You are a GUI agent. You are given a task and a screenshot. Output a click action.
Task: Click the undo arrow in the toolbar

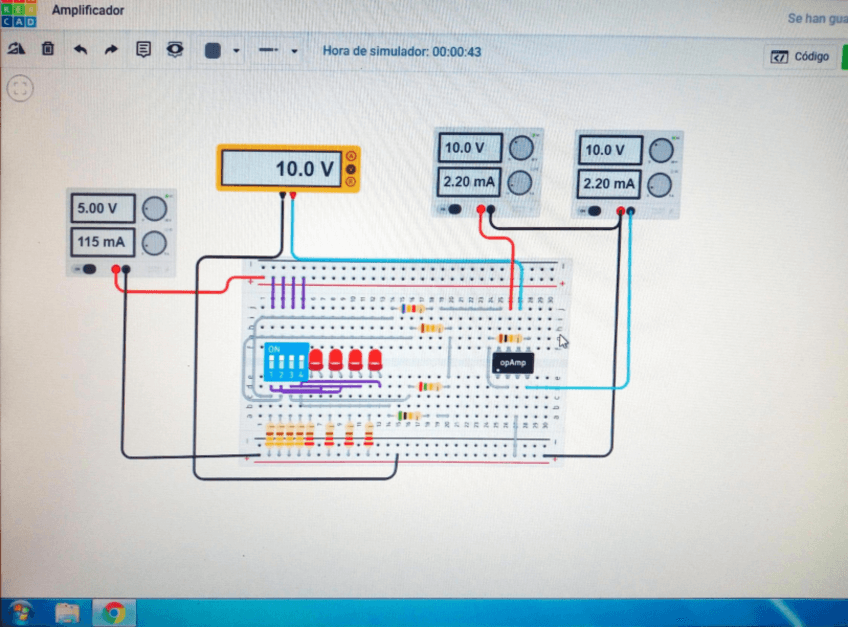pos(80,49)
